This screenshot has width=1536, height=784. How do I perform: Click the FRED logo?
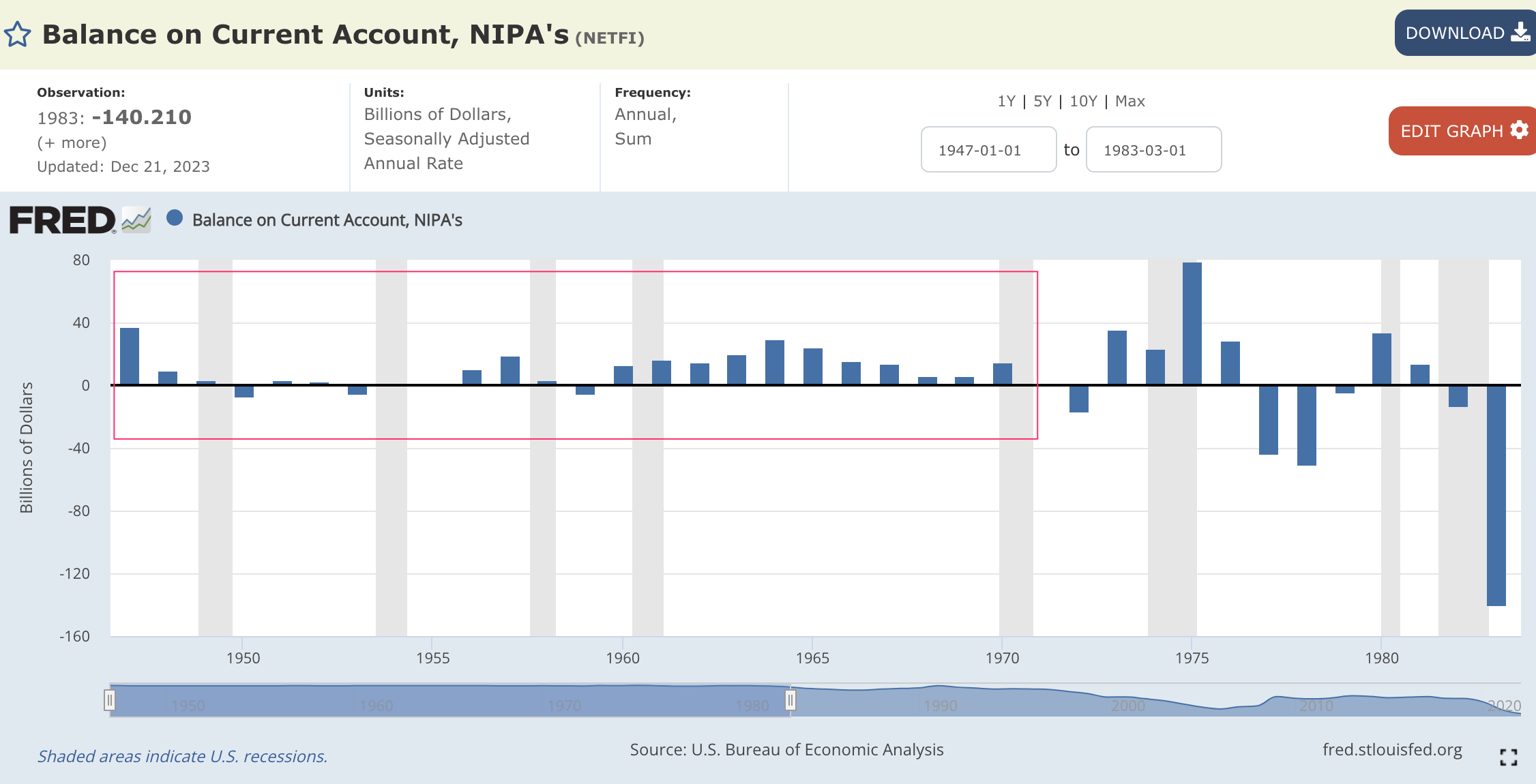pos(63,220)
